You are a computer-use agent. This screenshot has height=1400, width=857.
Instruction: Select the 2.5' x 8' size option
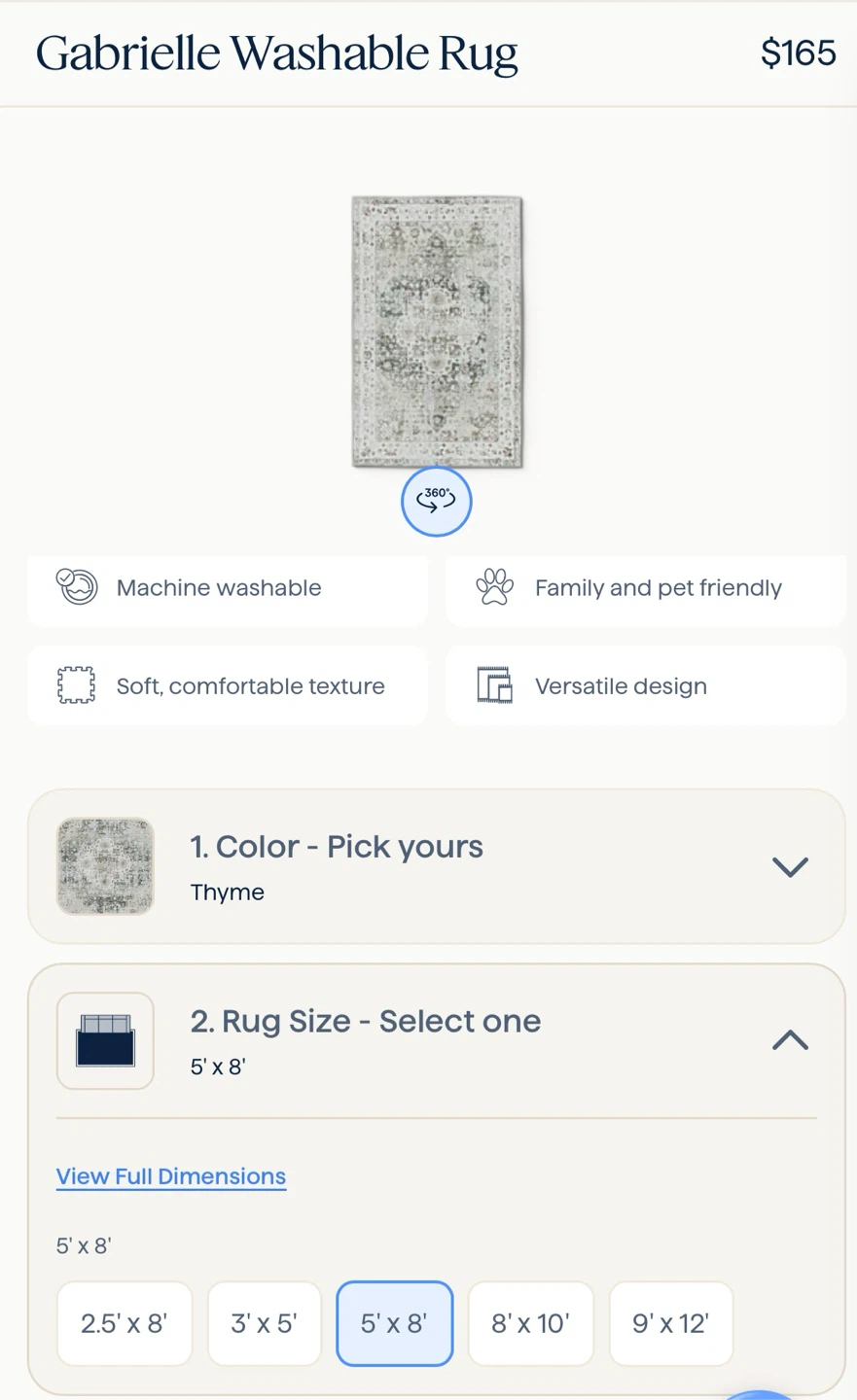coord(125,1323)
